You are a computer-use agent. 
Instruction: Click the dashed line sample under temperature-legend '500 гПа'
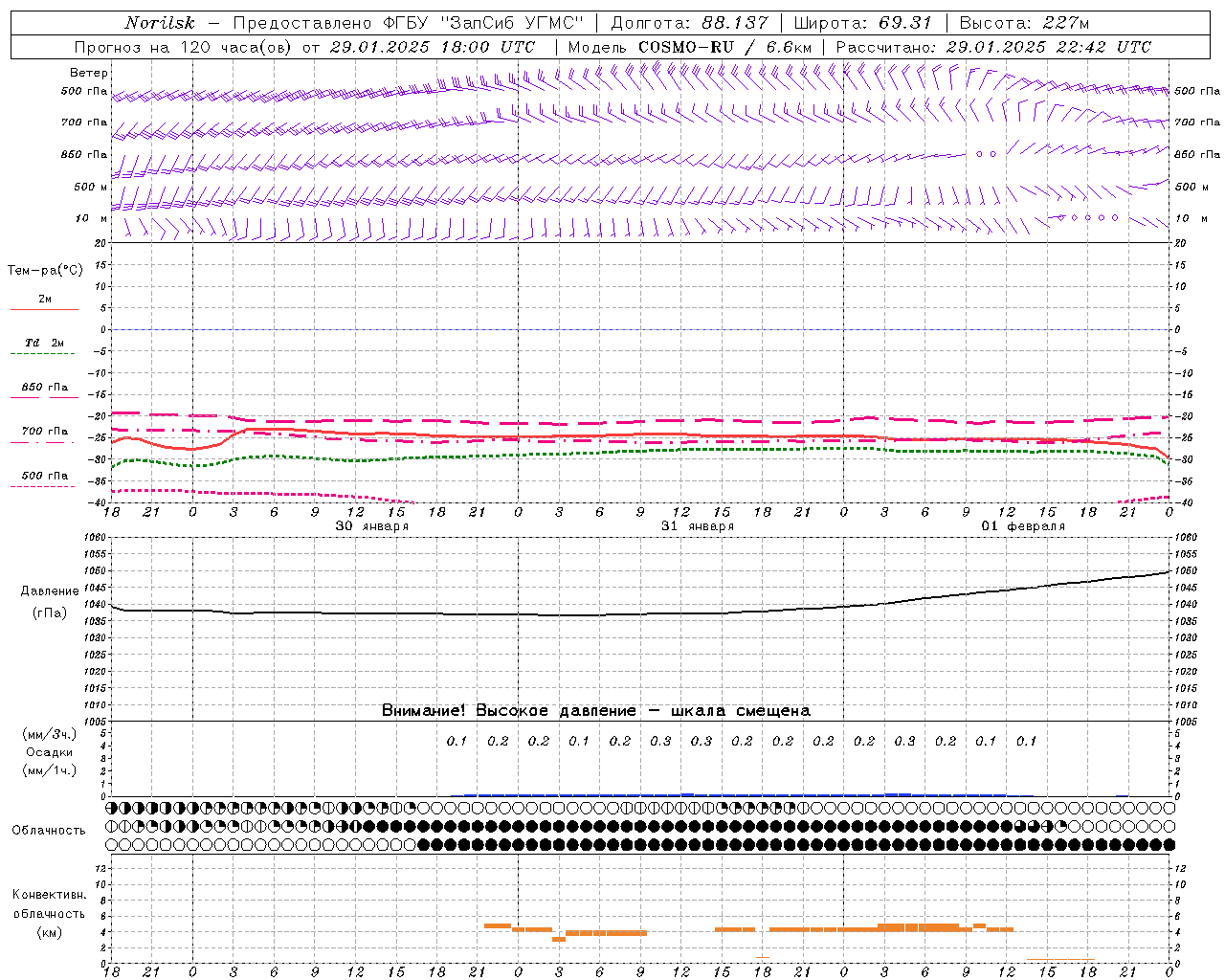pos(44,486)
